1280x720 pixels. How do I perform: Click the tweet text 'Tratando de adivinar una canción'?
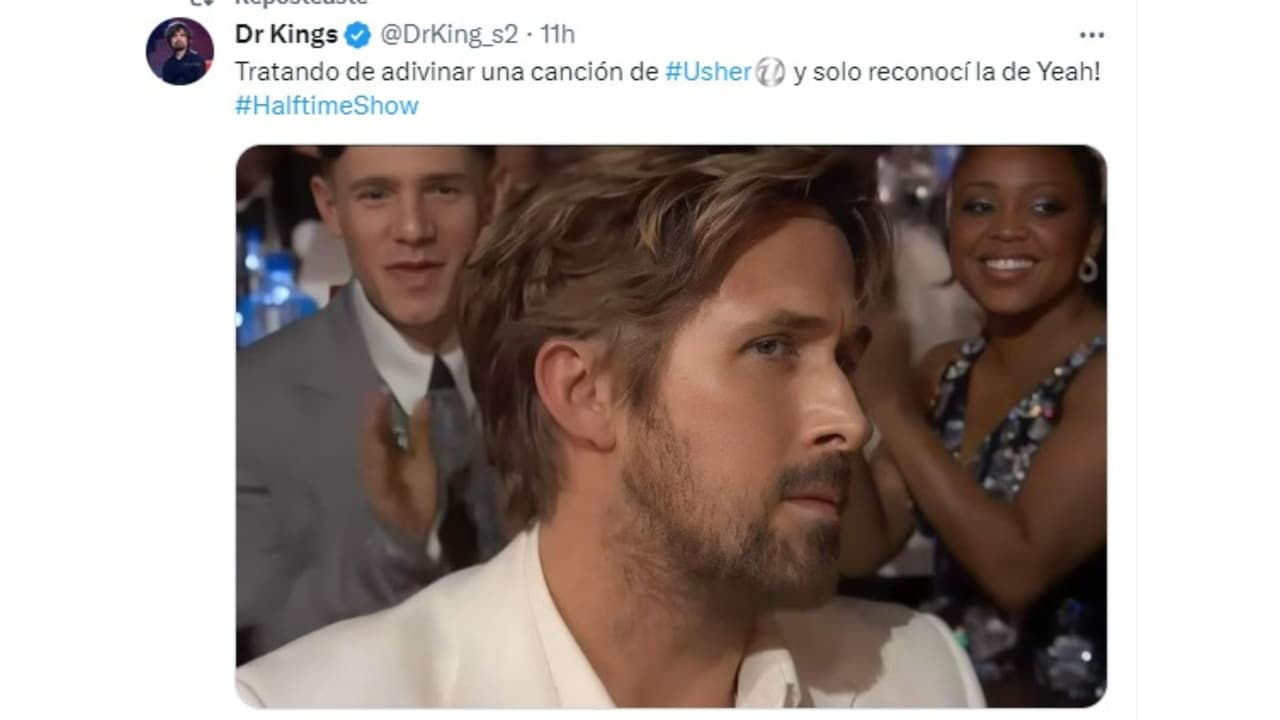(x=446, y=72)
